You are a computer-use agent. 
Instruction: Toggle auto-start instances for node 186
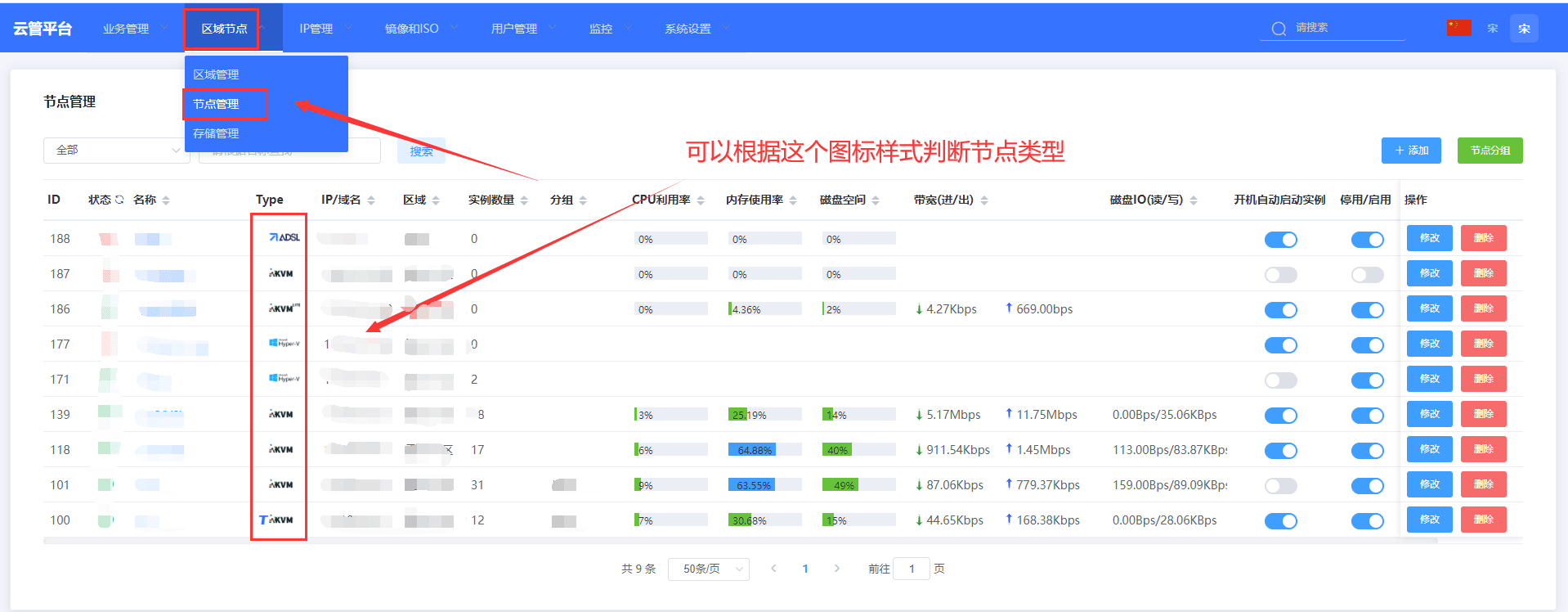pos(1281,310)
